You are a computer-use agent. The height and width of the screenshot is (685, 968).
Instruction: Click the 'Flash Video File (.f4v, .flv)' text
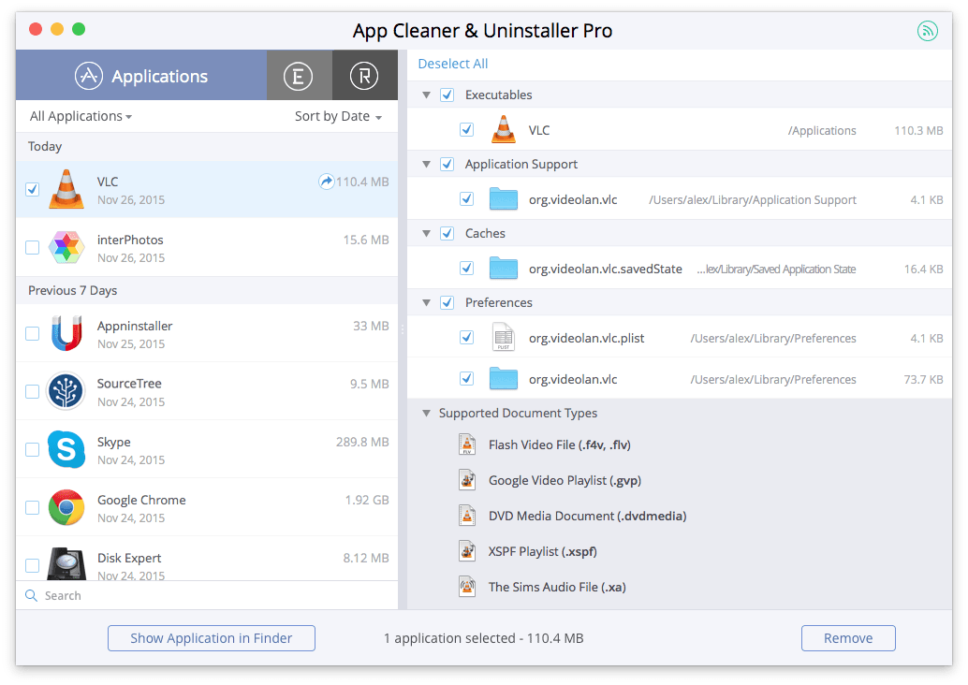click(x=559, y=444)
